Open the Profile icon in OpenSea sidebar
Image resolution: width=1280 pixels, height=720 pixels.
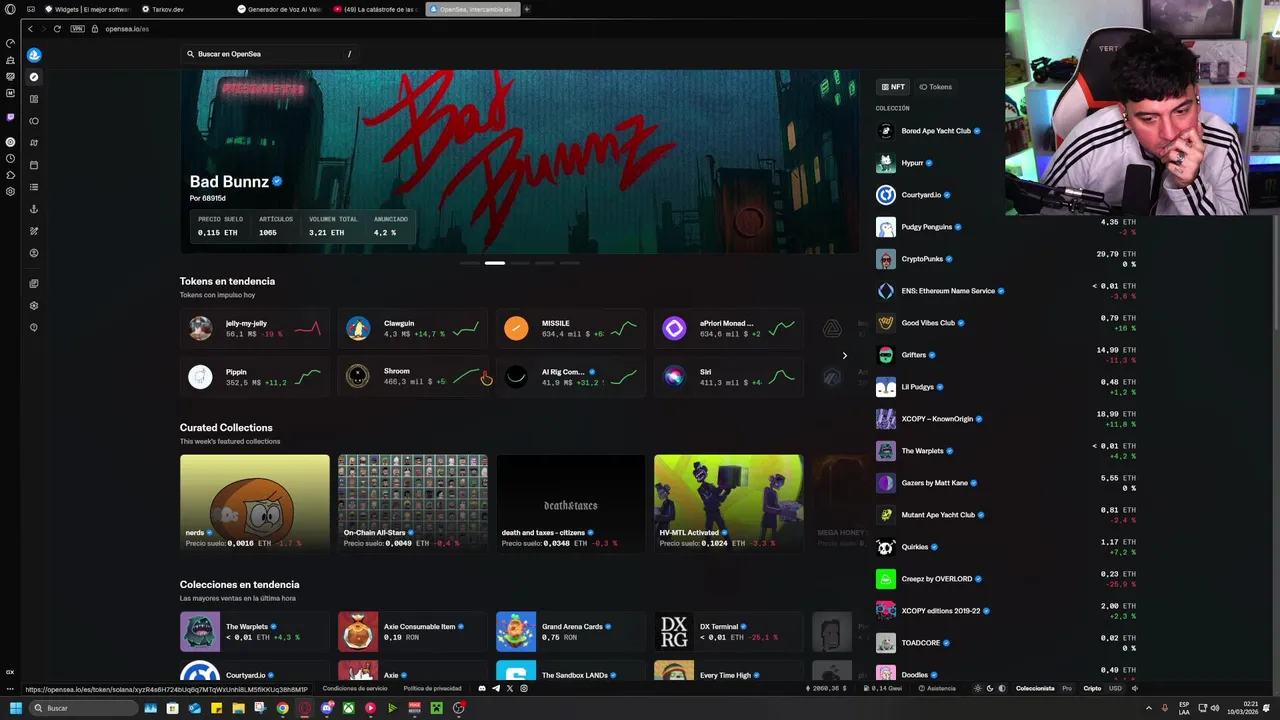[x=34, y=253]
